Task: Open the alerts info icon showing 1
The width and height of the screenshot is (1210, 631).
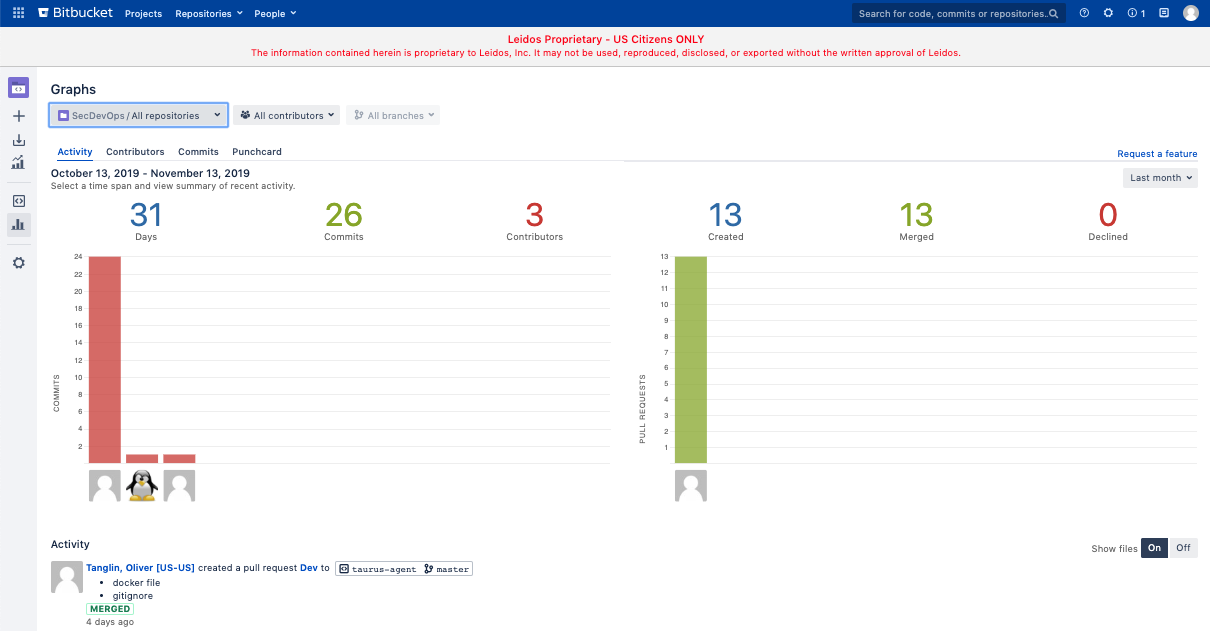Action: pyautogui.click(x=1136, y=13)
